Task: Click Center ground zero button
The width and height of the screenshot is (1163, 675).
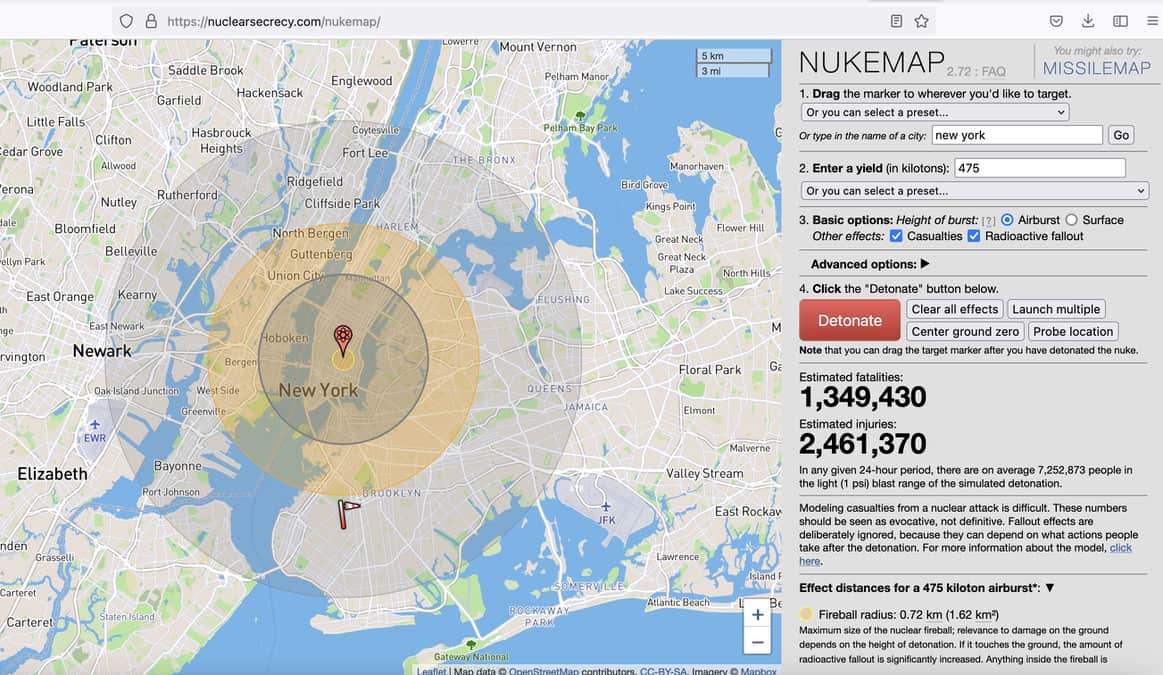Action: (964, 331)
